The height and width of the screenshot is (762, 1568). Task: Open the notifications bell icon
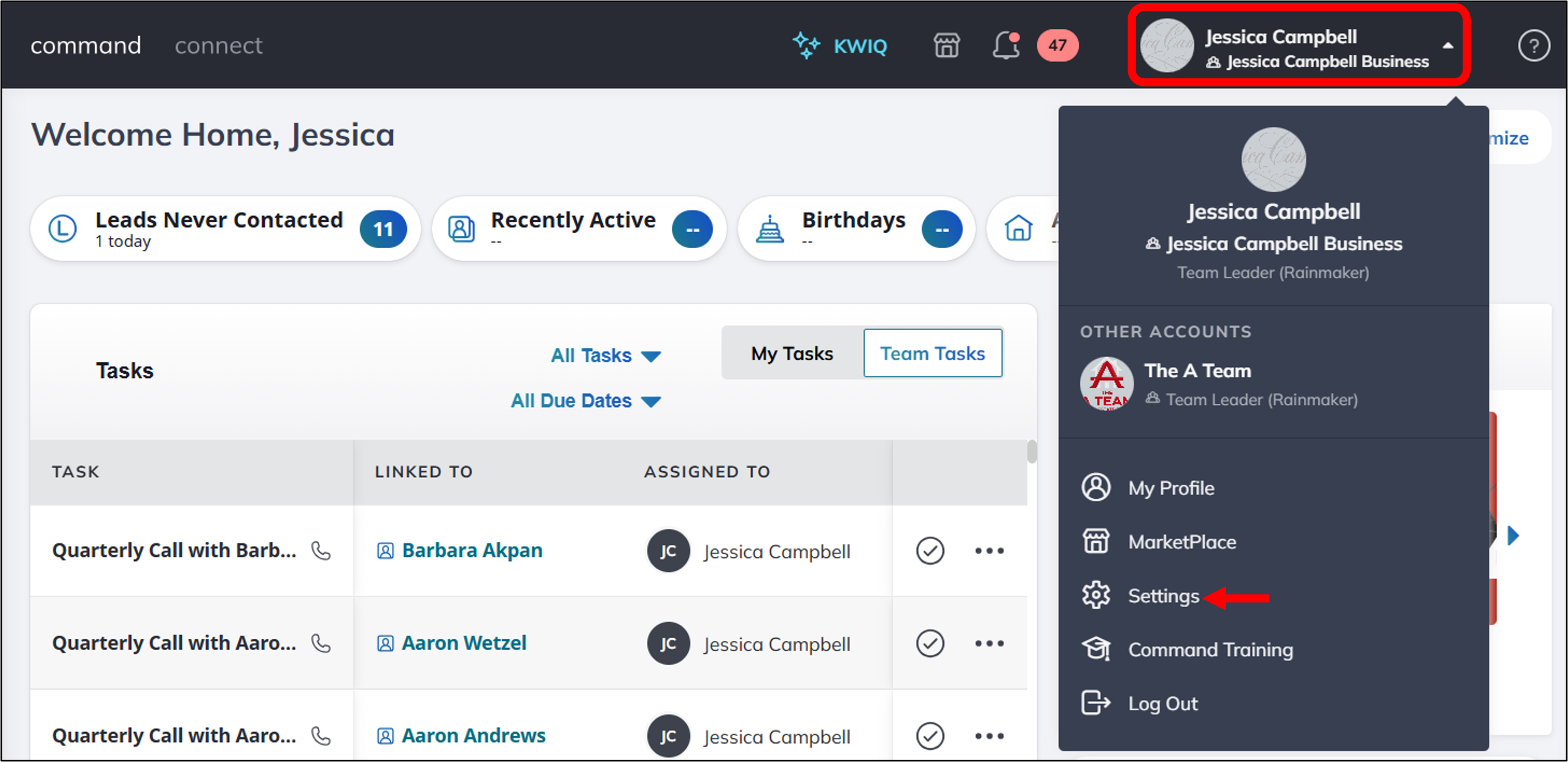pos(1006,46)
